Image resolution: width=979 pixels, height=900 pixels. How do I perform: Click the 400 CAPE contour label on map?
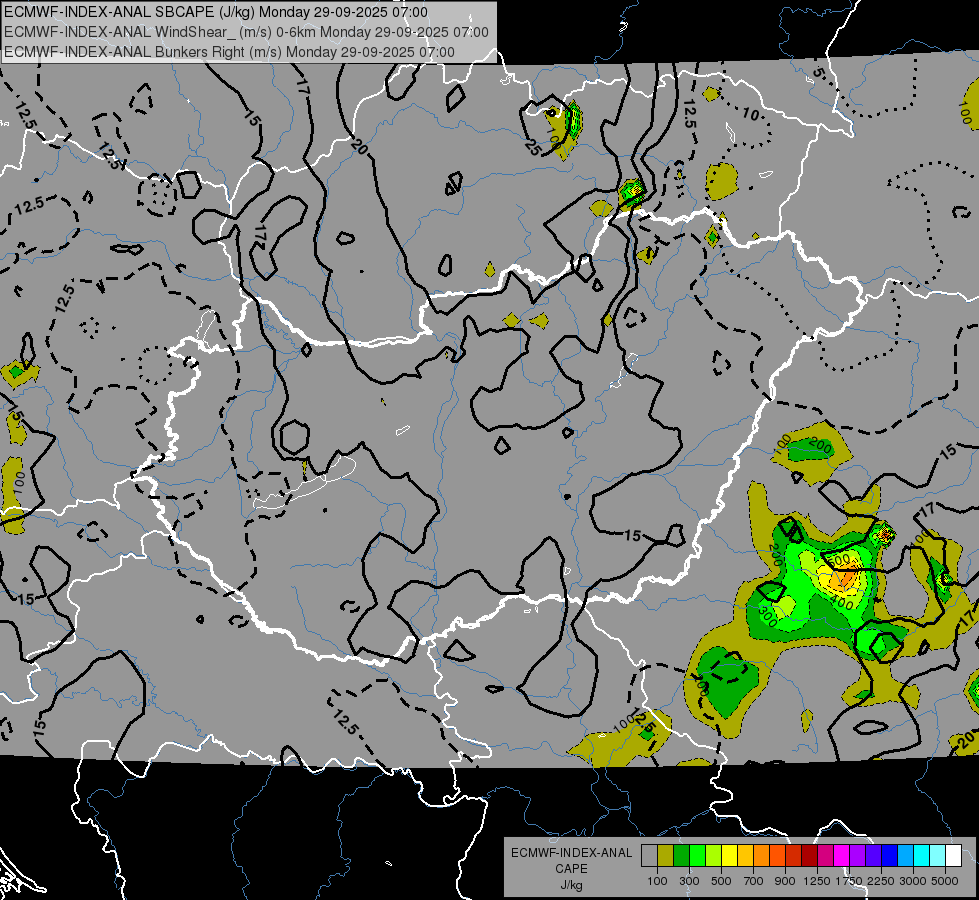(x=843, y=604)
